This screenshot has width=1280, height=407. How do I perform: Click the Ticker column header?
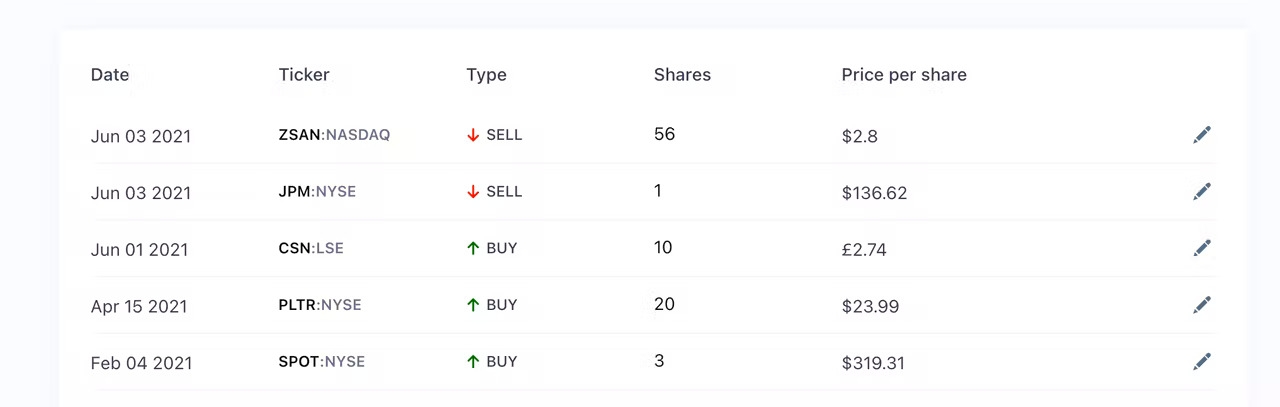point(304,75)
